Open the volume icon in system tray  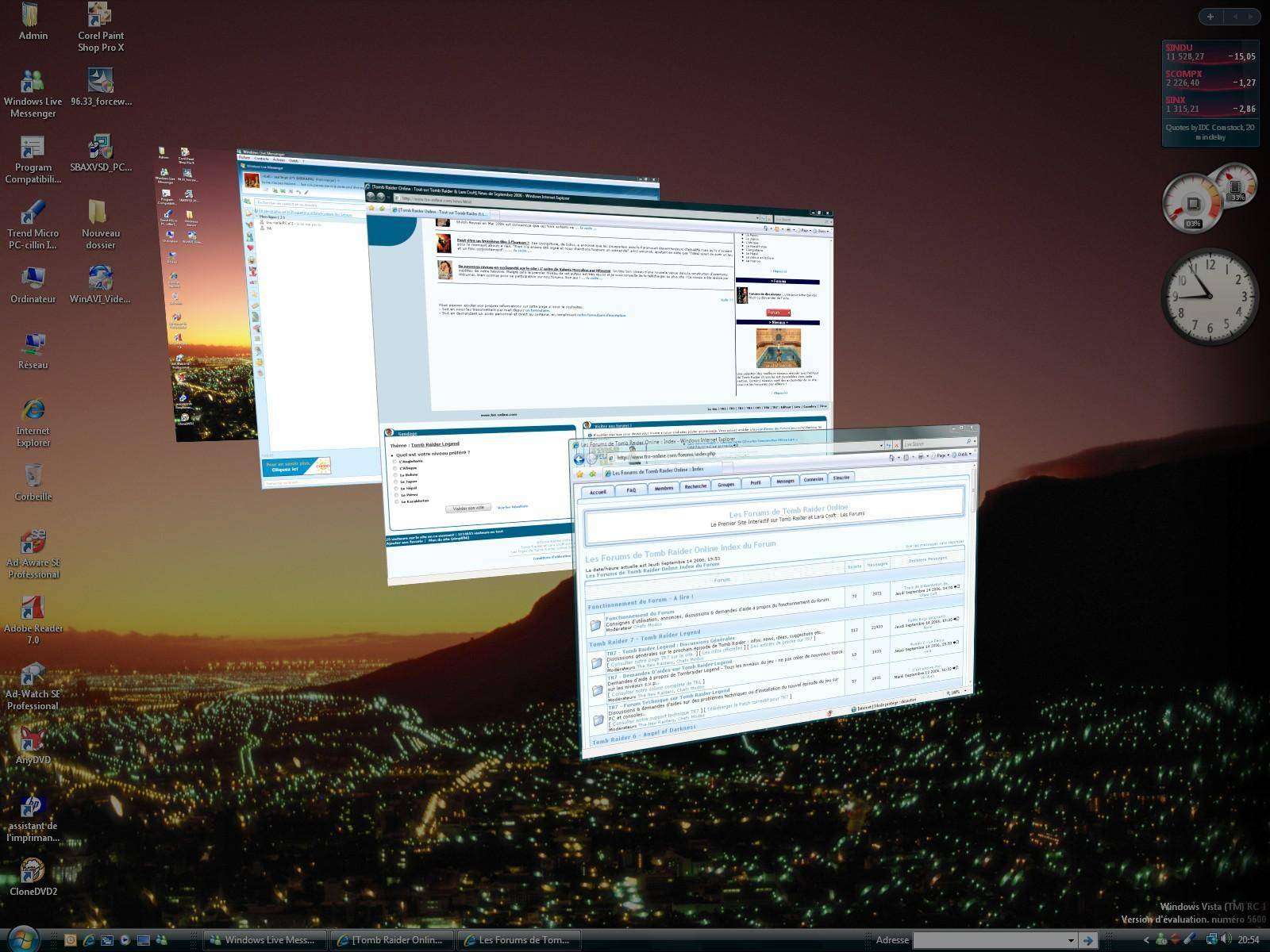[x=1226, y=939]
